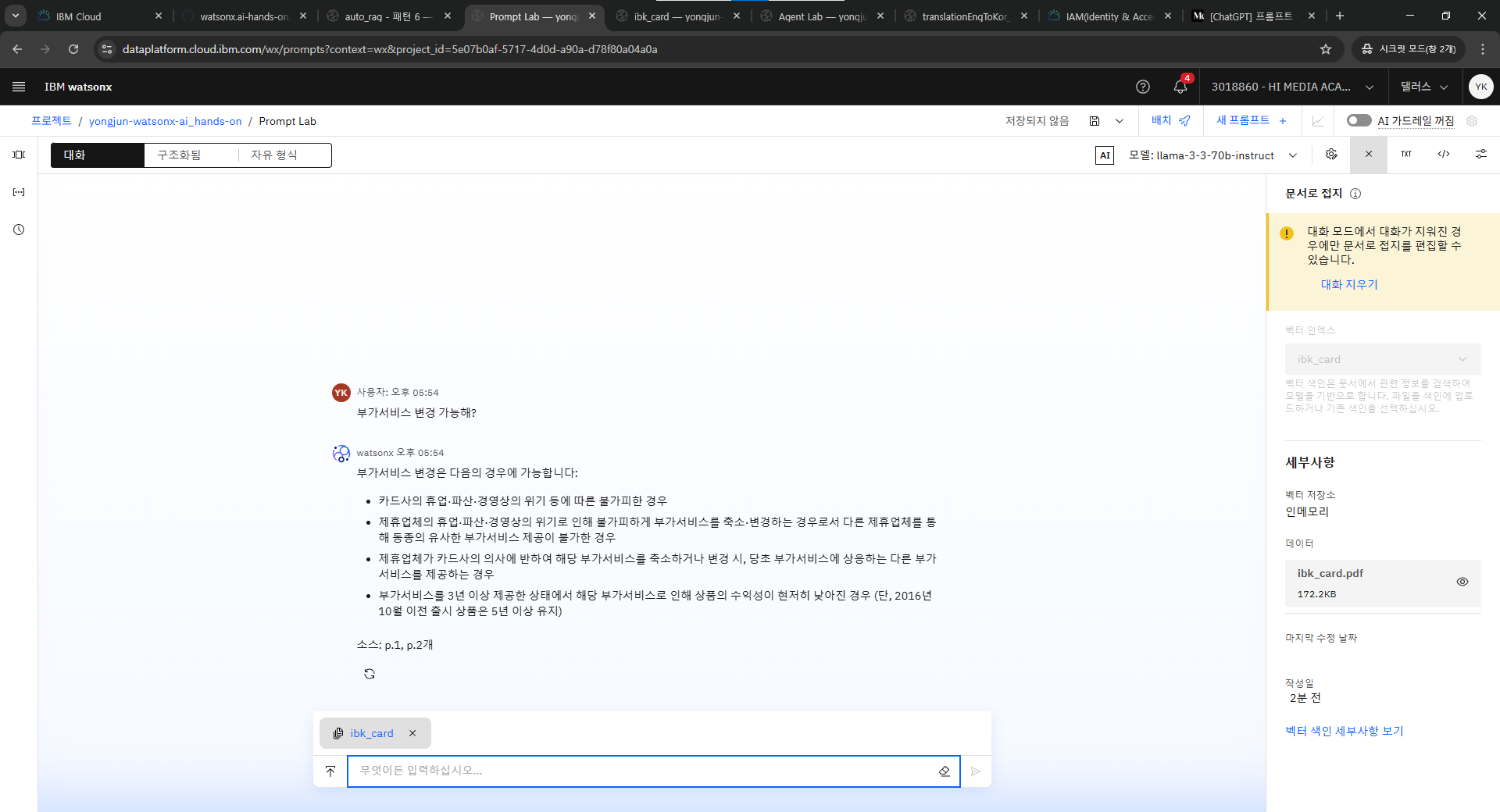Open a new browser tab
Viewport: 1500px width, 812px height.
tap(1340, 16)
